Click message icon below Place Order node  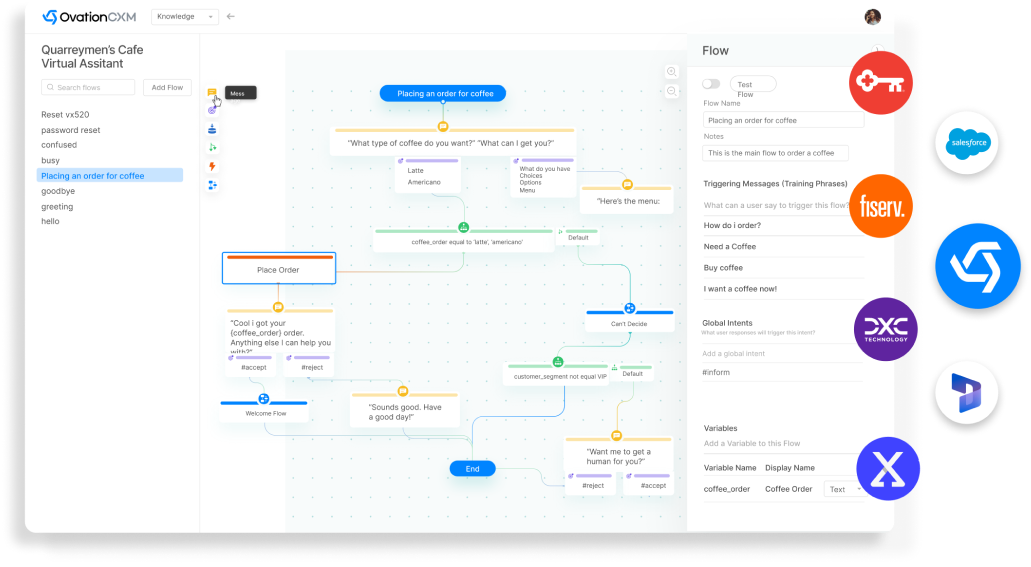point(278,307)
